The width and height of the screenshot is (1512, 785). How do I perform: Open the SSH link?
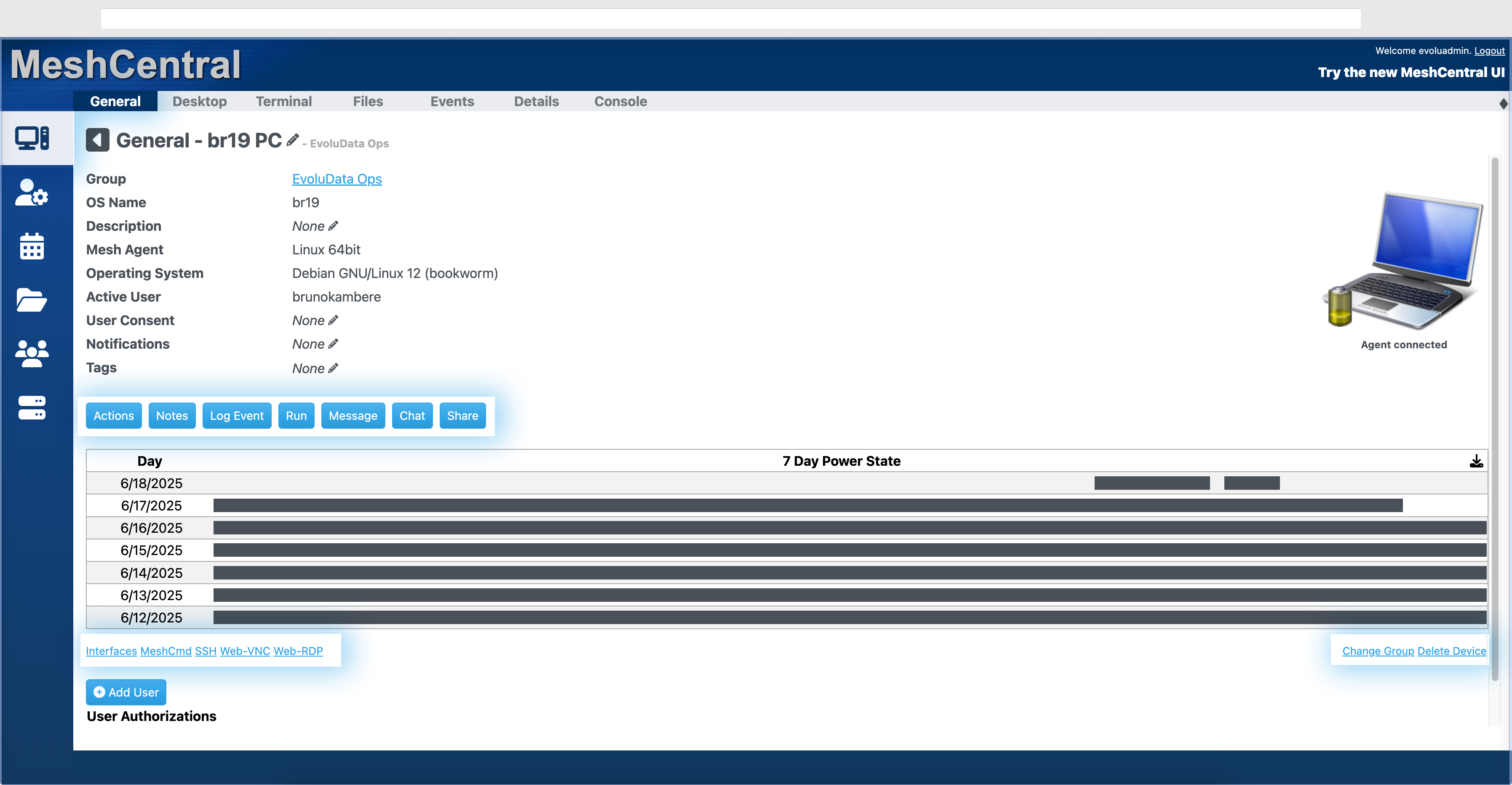click(x=206, y=651)
